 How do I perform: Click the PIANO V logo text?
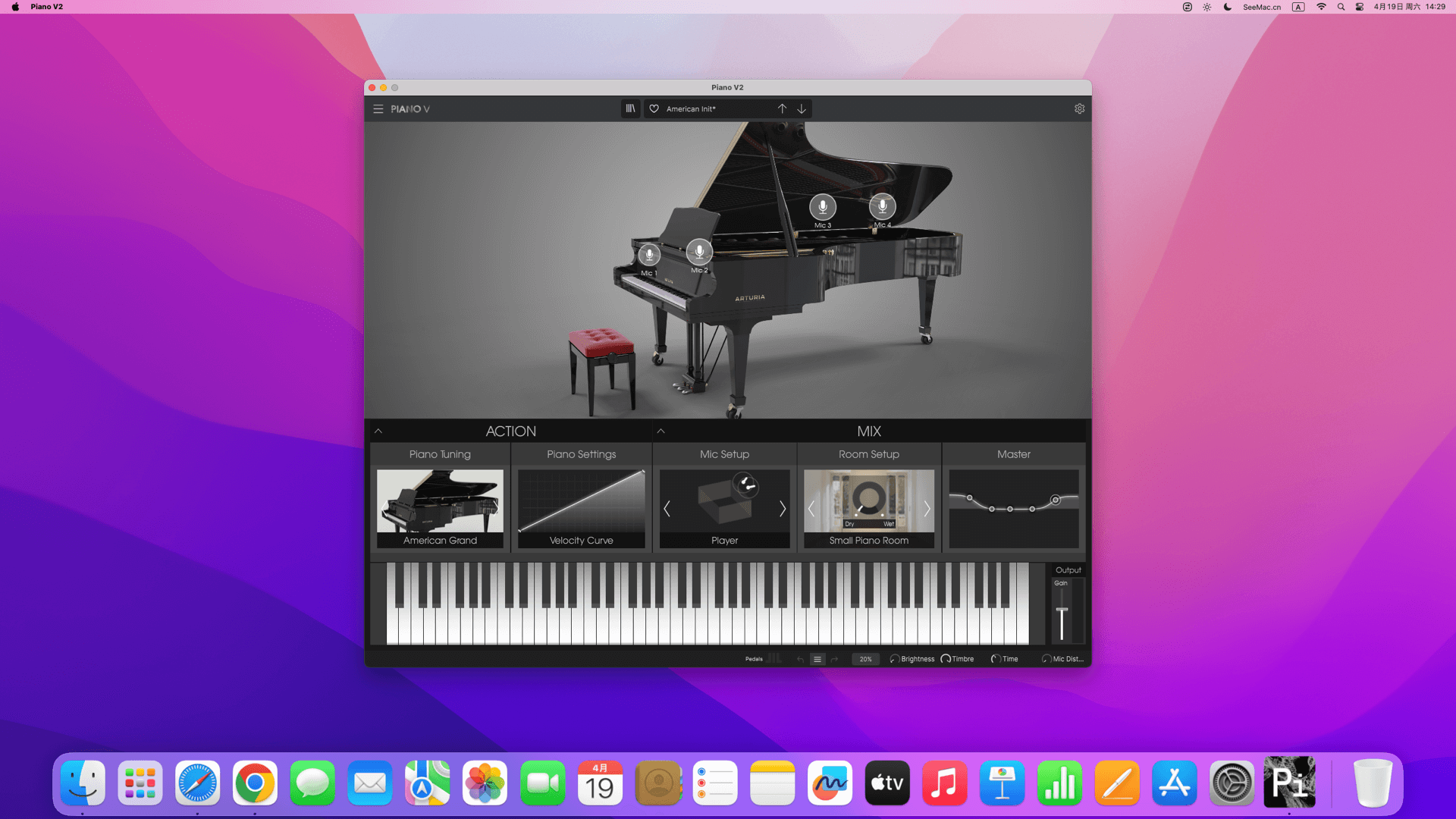coord(410,109)
